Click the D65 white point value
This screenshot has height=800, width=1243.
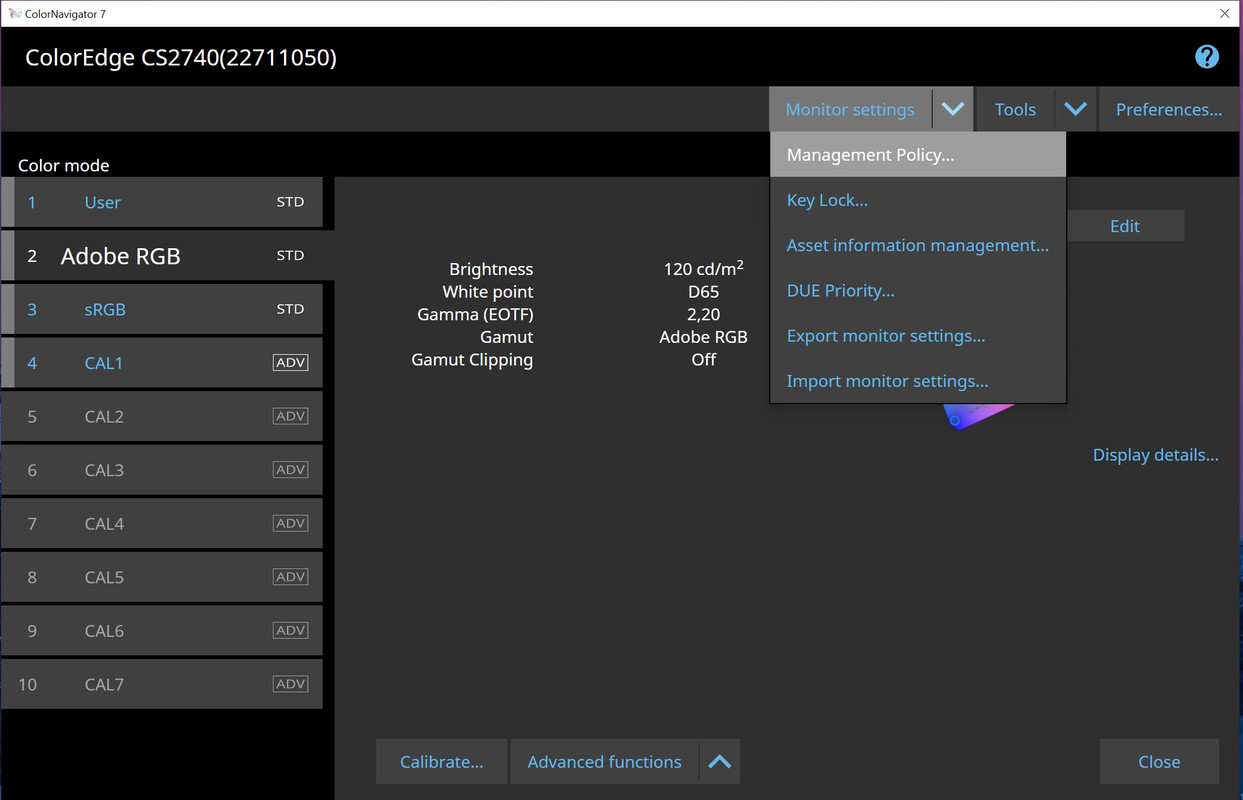pyautogui.click(x=703, y=292)
